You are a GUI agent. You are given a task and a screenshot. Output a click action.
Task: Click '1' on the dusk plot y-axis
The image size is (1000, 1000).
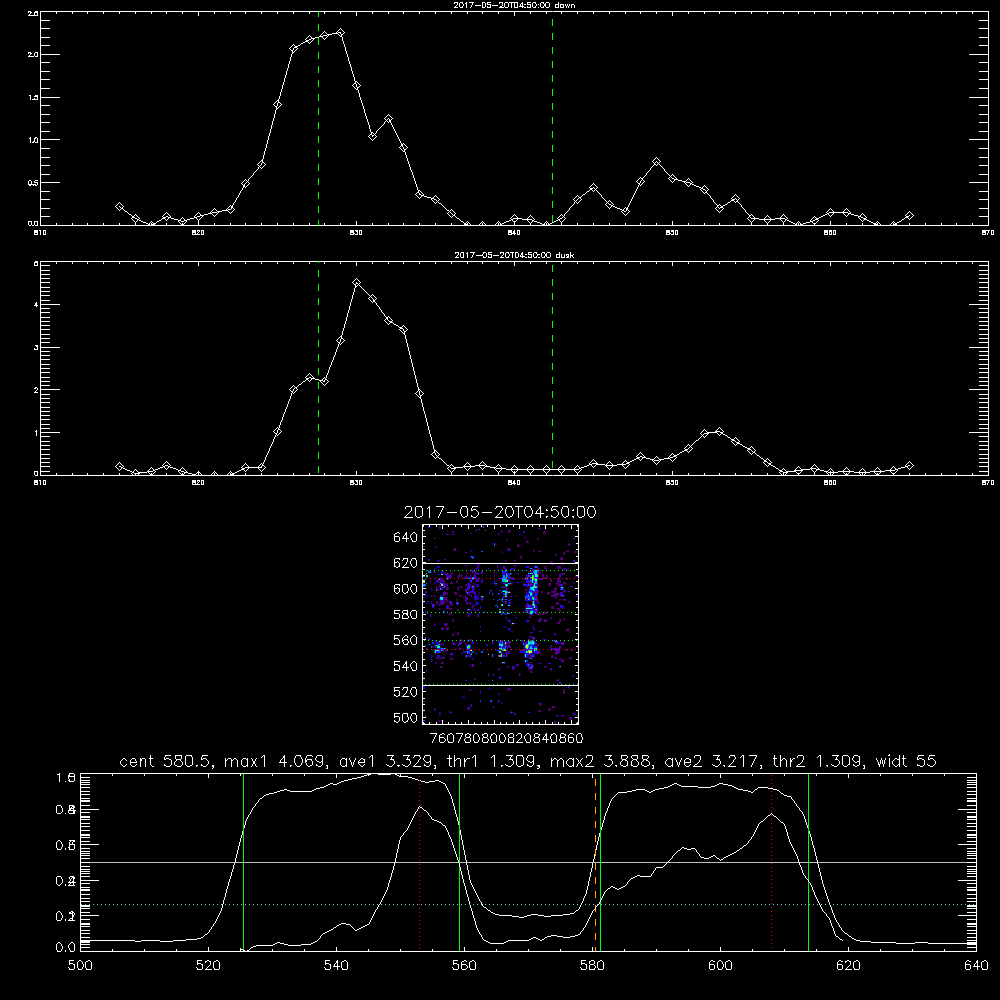pos(36,432)
